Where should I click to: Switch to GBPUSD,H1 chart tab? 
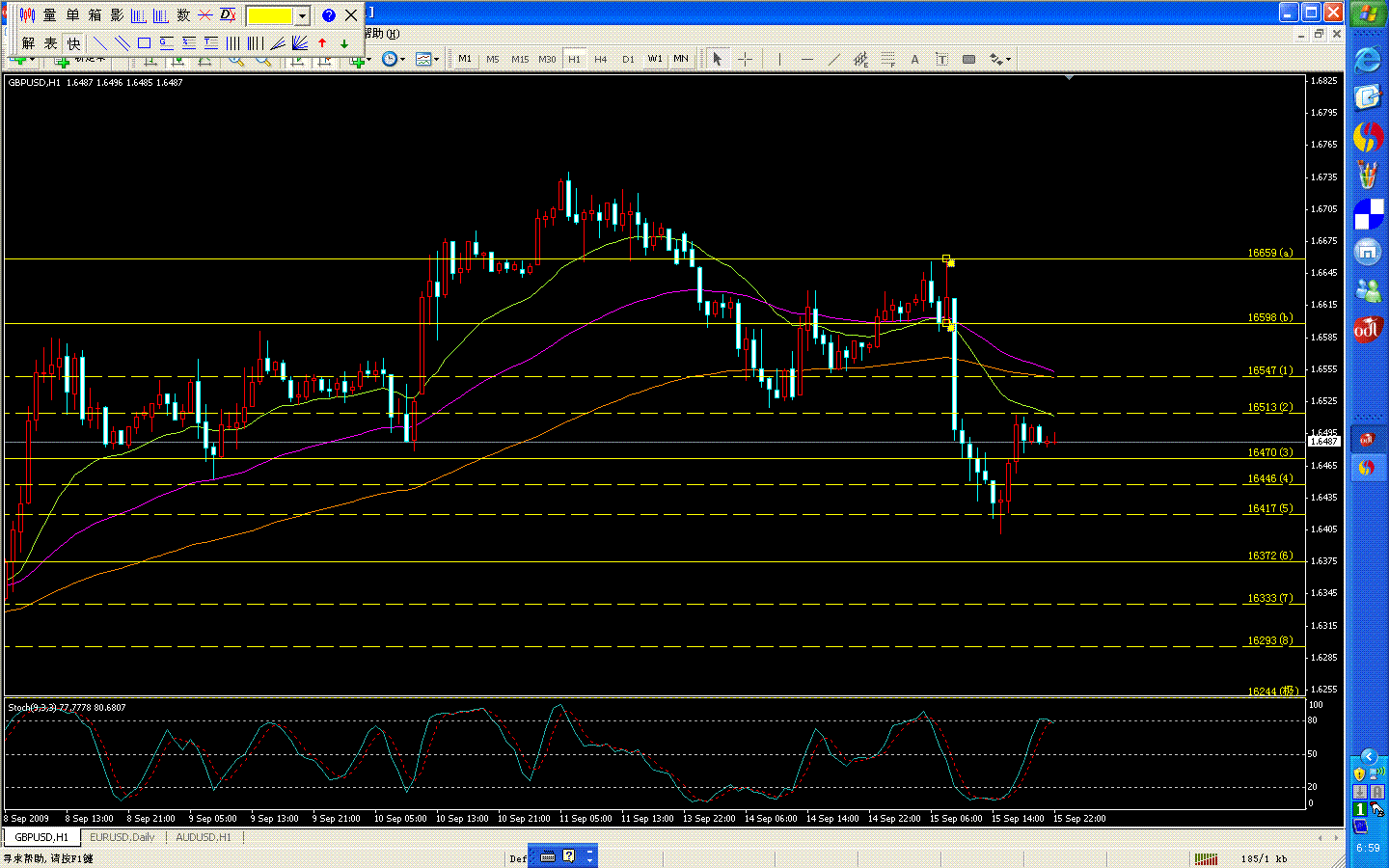click(x=41, y=837)
